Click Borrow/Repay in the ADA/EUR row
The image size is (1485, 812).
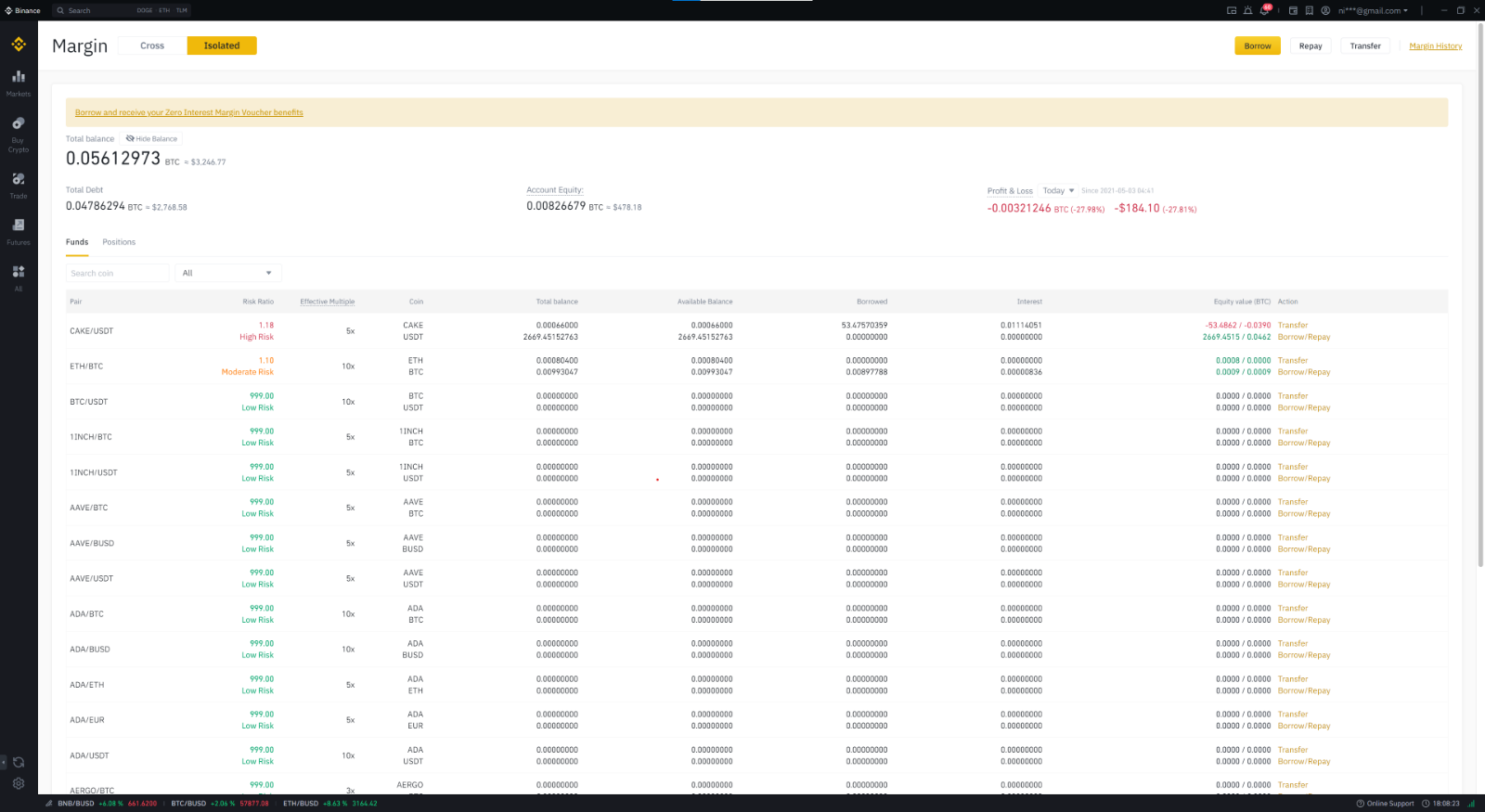pyautogui.click(x=1304, y=726)
